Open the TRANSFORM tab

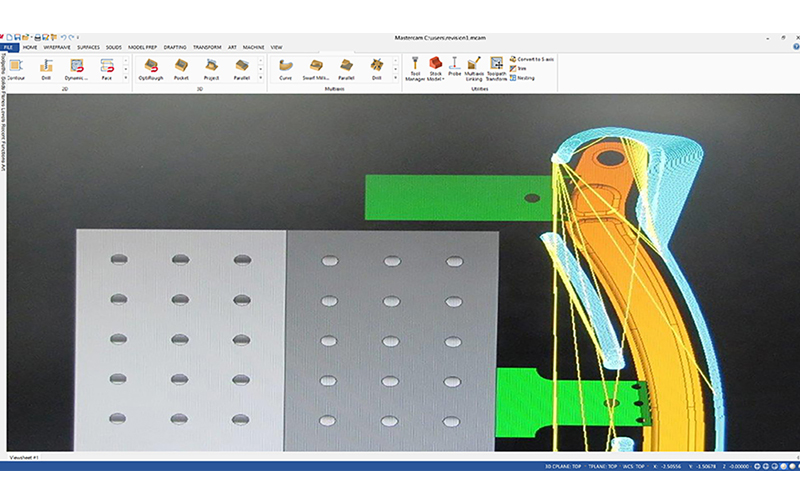[207, 47]
